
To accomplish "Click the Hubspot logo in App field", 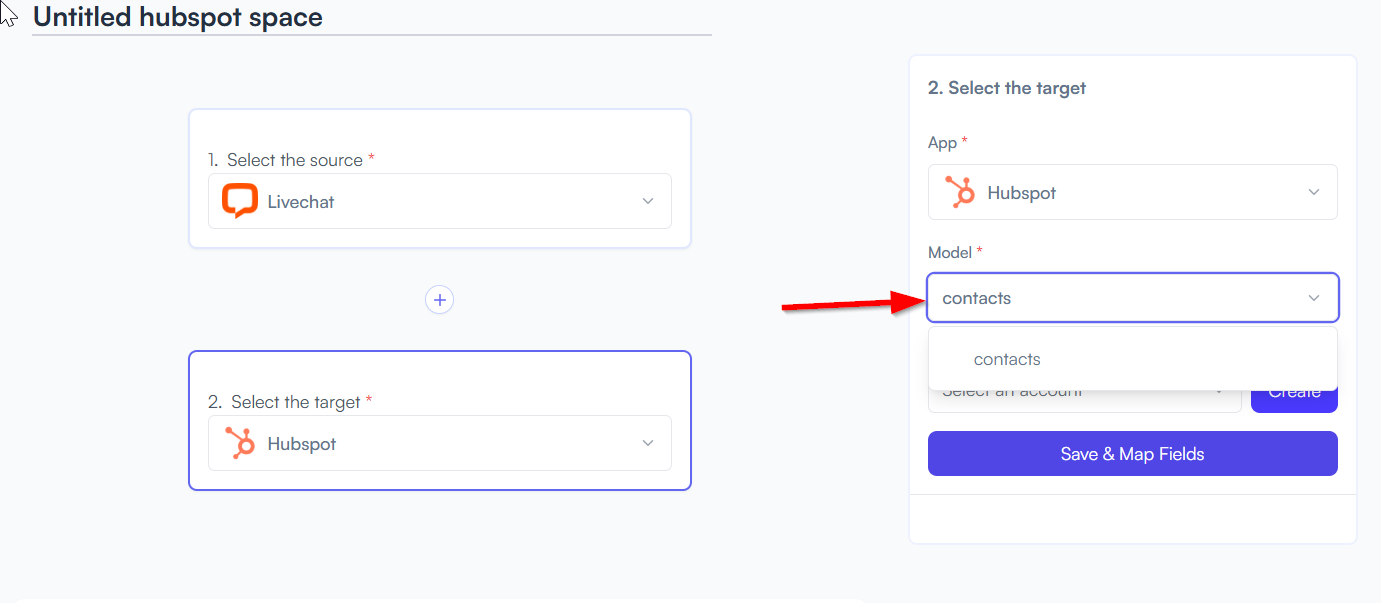I will 960,192.
